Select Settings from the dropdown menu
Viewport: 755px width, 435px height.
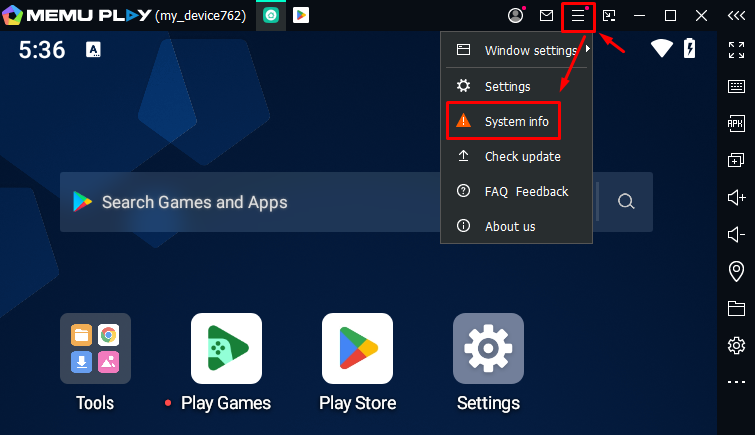click(x=516, y=87)
